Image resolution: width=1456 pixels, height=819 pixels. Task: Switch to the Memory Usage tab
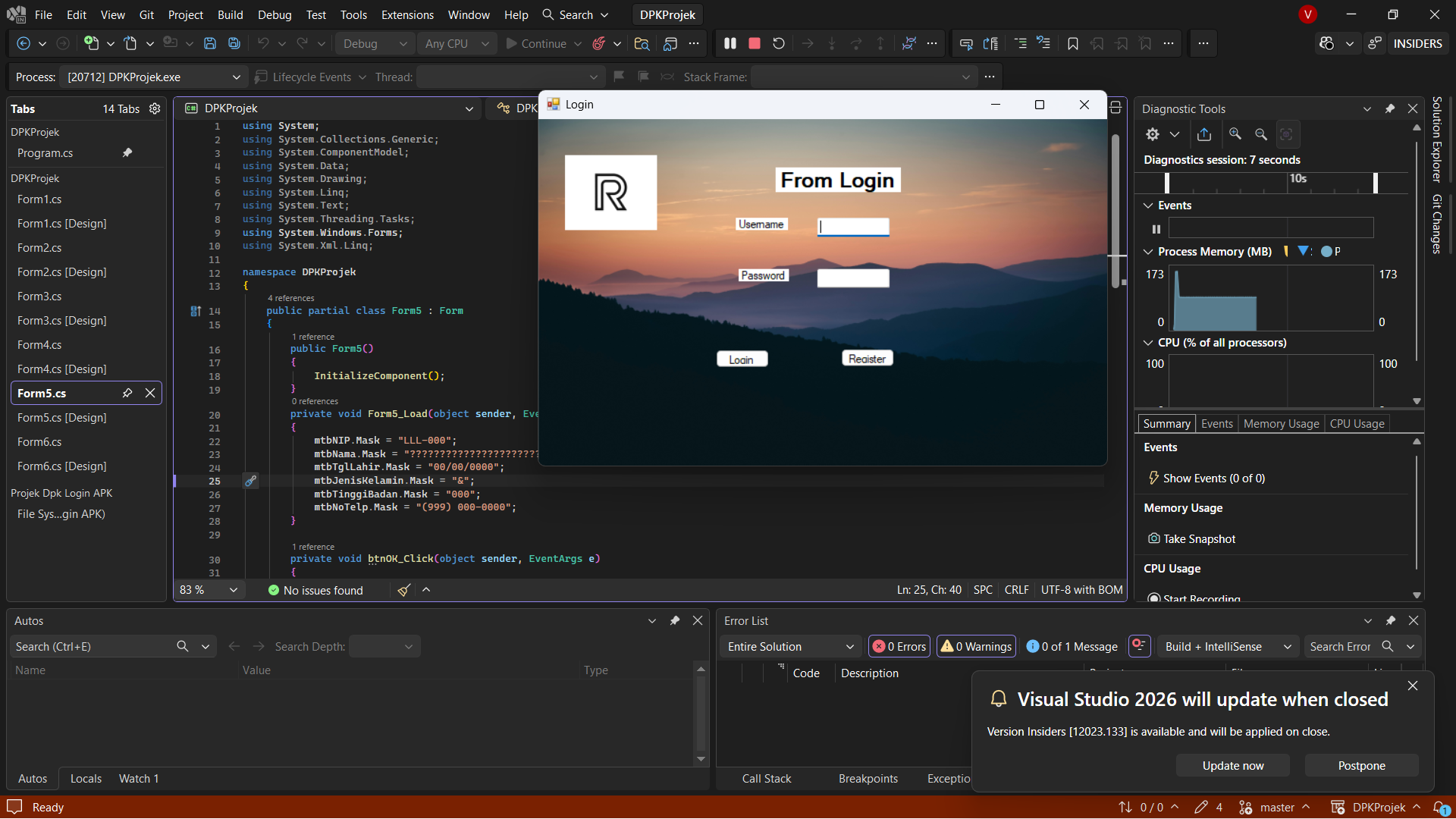click(1281, 424)
